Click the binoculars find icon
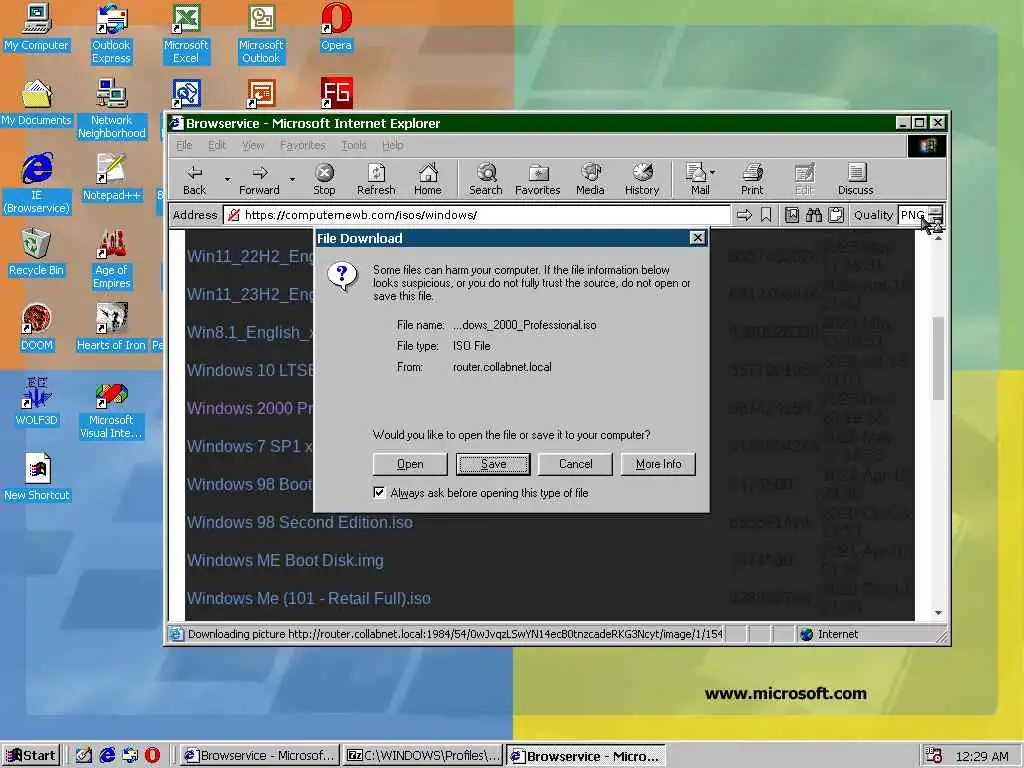Viewport: 1024px width, 768px height. point(814,215)
